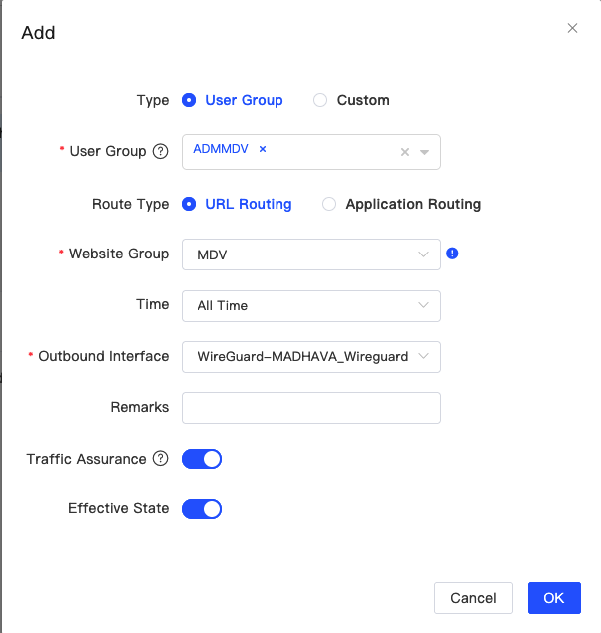Open the Website Group MDV dropdown
This screenshot has height=633, width=601.
[311, 254]
